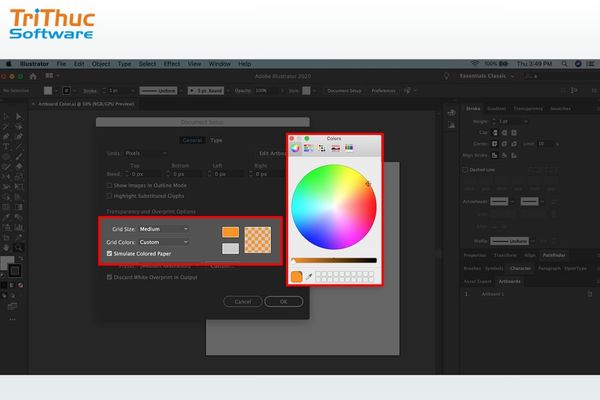Switch to the Gradient panel tab
Screen dimensions: 600x400
point(497,109)
